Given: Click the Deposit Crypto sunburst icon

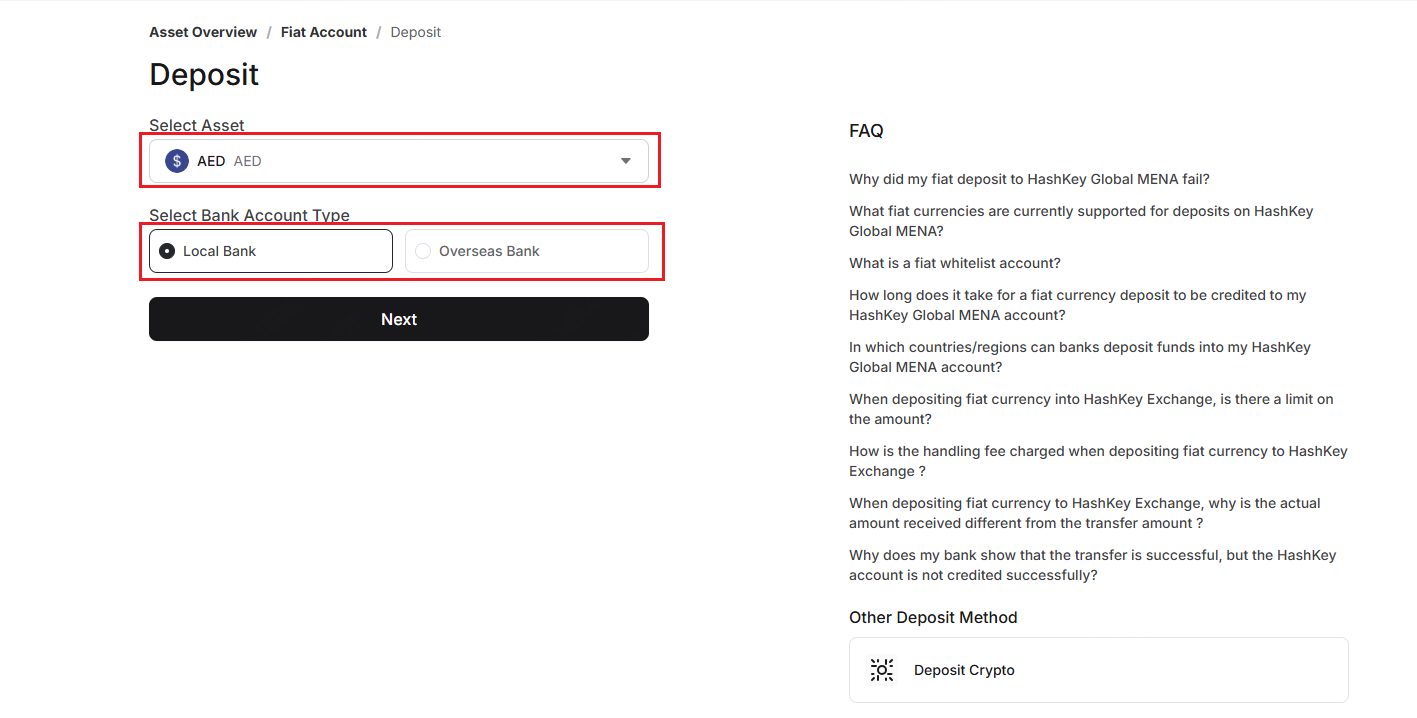Looking at the screenshot, I should coord(881,670).
